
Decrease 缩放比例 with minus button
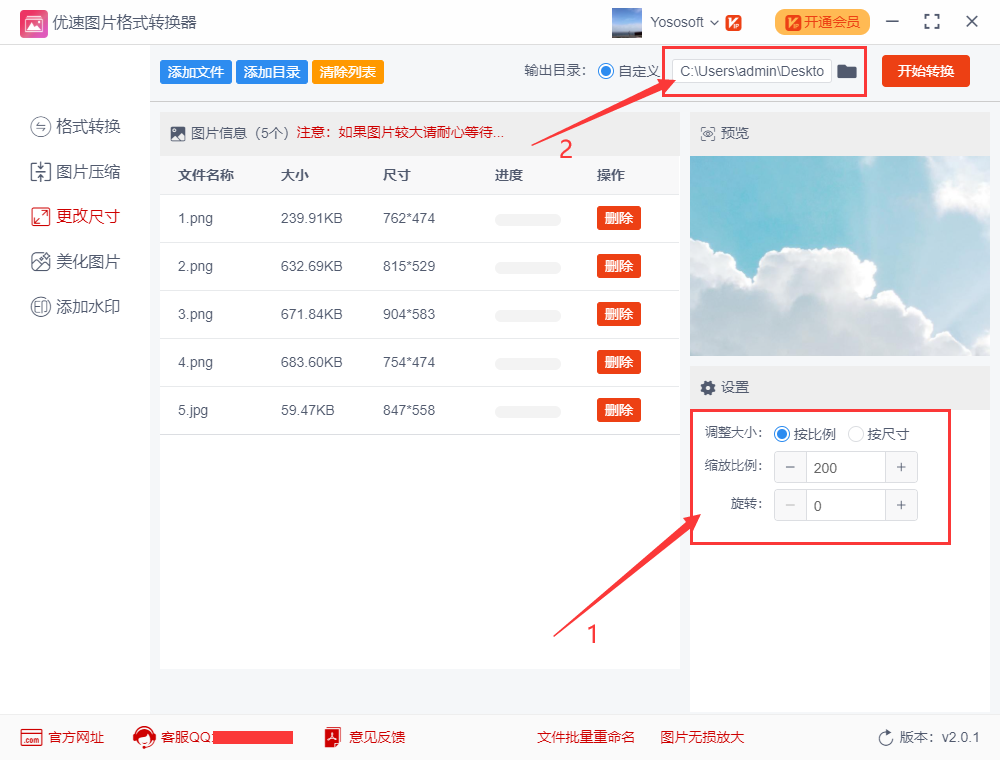pos(790,467)
